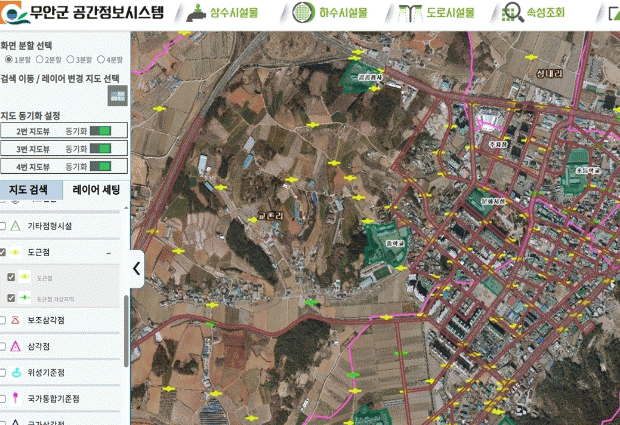Open the 하수시설물 sewer facilities menu

pos(330,14)
